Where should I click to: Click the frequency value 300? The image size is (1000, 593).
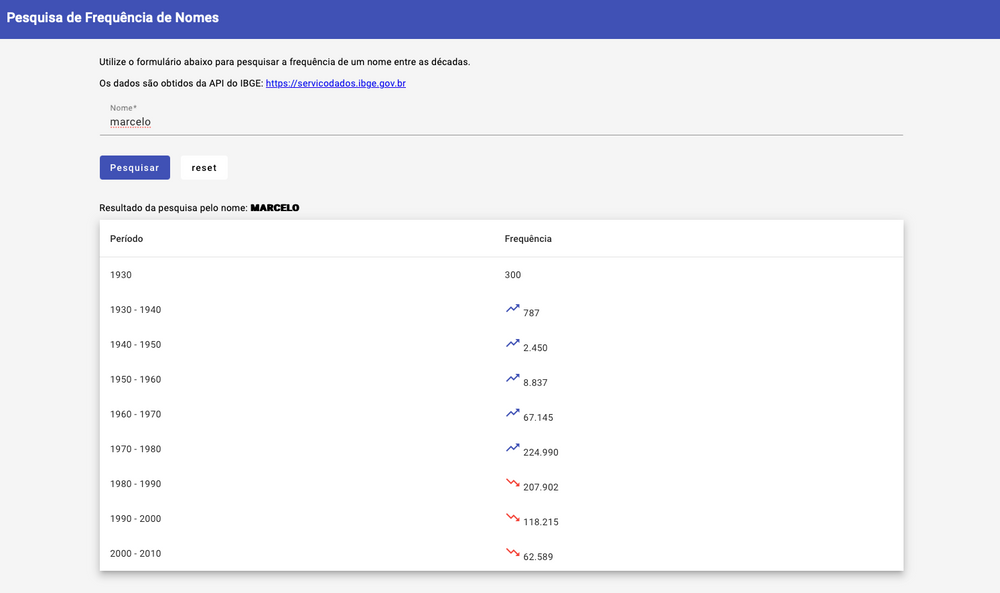pos(513,275)
